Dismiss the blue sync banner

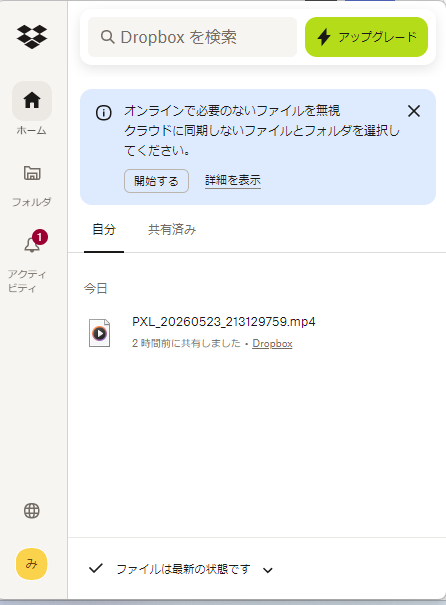414,111
